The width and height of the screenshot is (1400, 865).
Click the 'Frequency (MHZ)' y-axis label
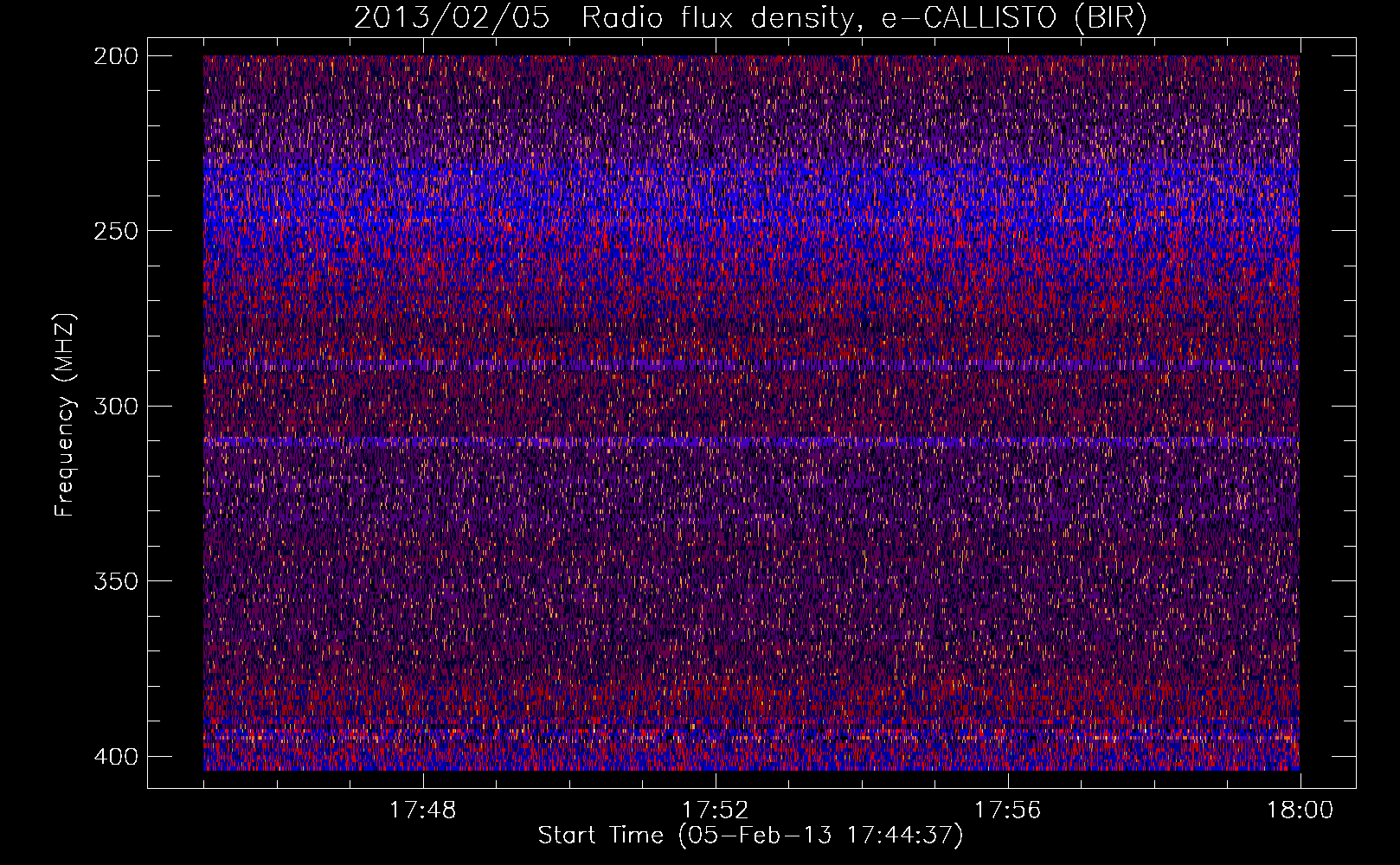click(x=65, y=415)
